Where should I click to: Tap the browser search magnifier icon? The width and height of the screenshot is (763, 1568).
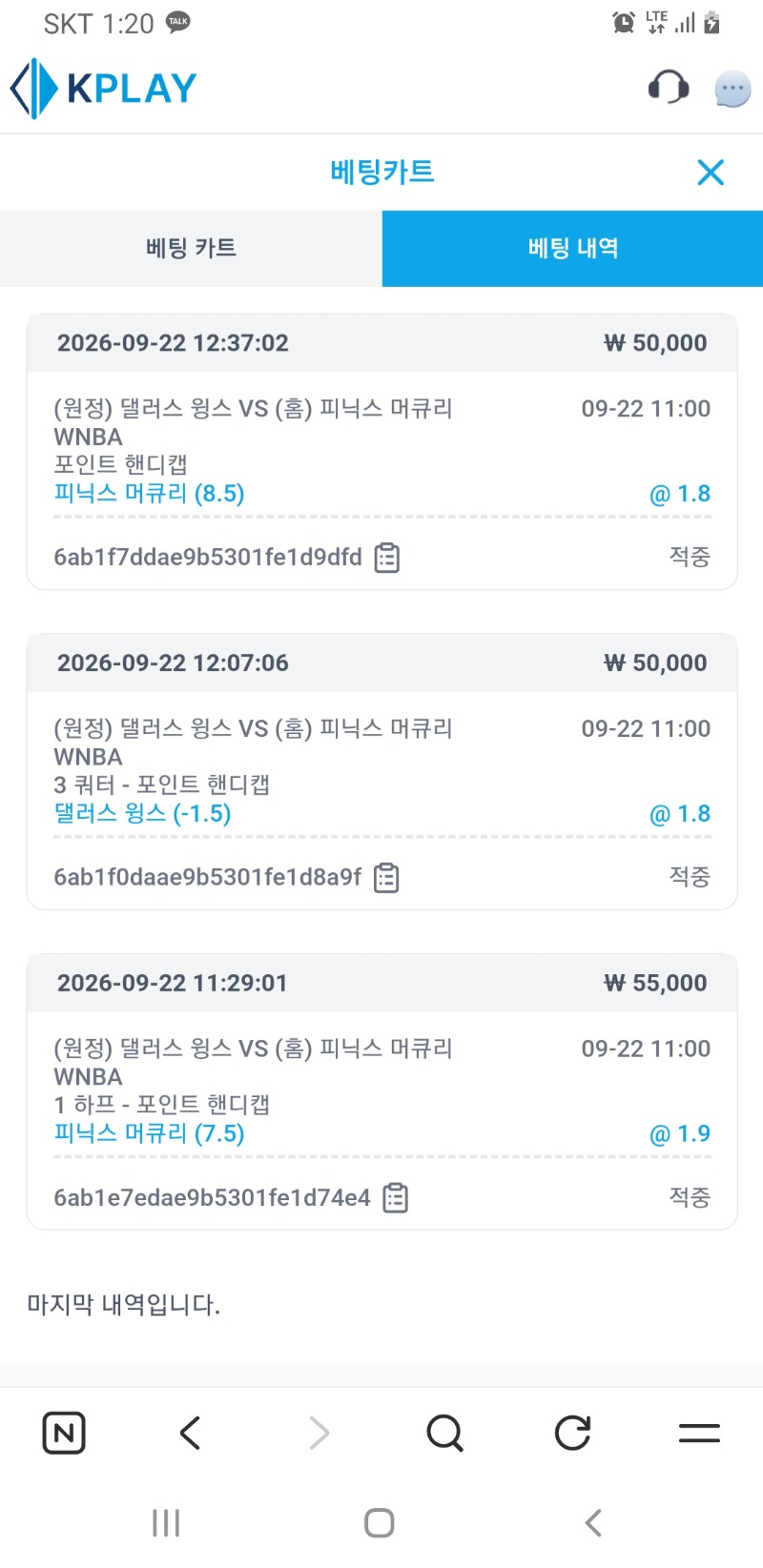[444, 1433]
